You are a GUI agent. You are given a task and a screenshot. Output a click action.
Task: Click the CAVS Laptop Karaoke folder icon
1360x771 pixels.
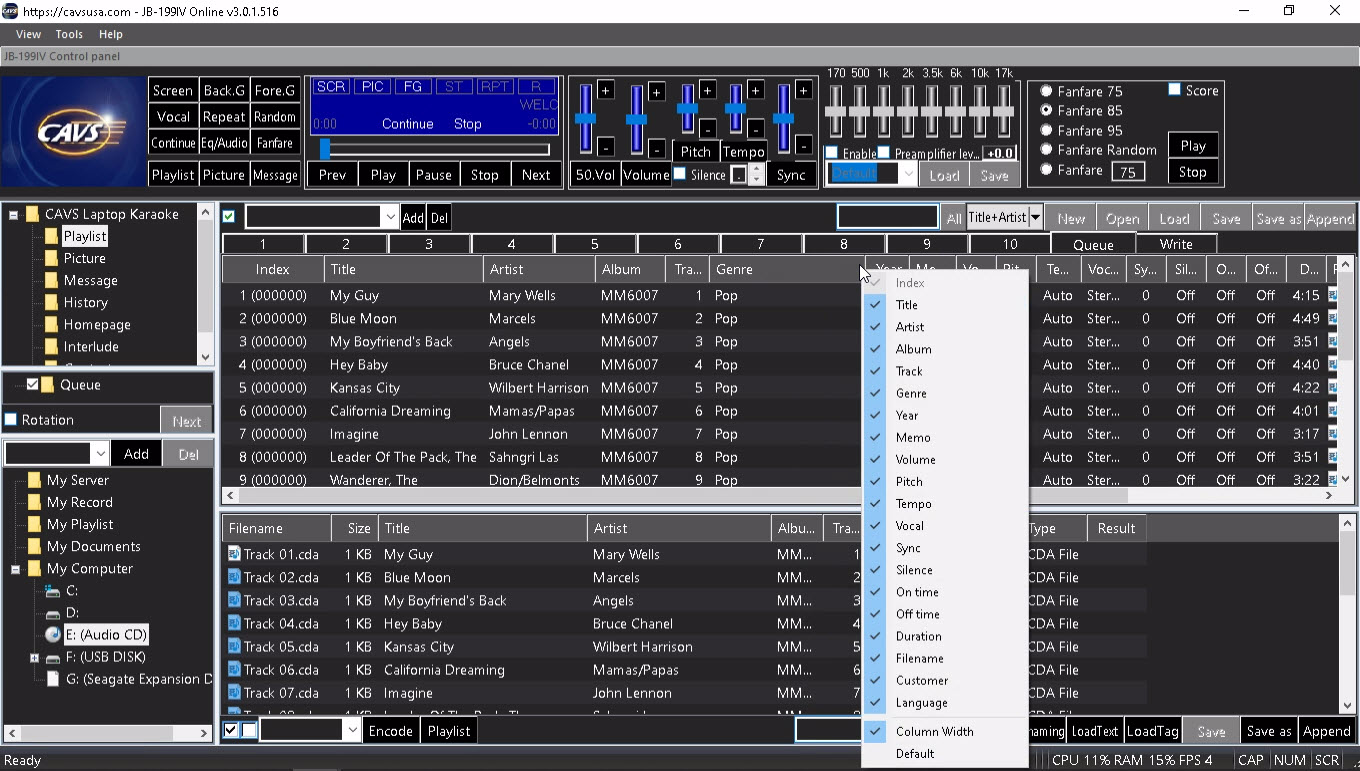coord(32,214)
